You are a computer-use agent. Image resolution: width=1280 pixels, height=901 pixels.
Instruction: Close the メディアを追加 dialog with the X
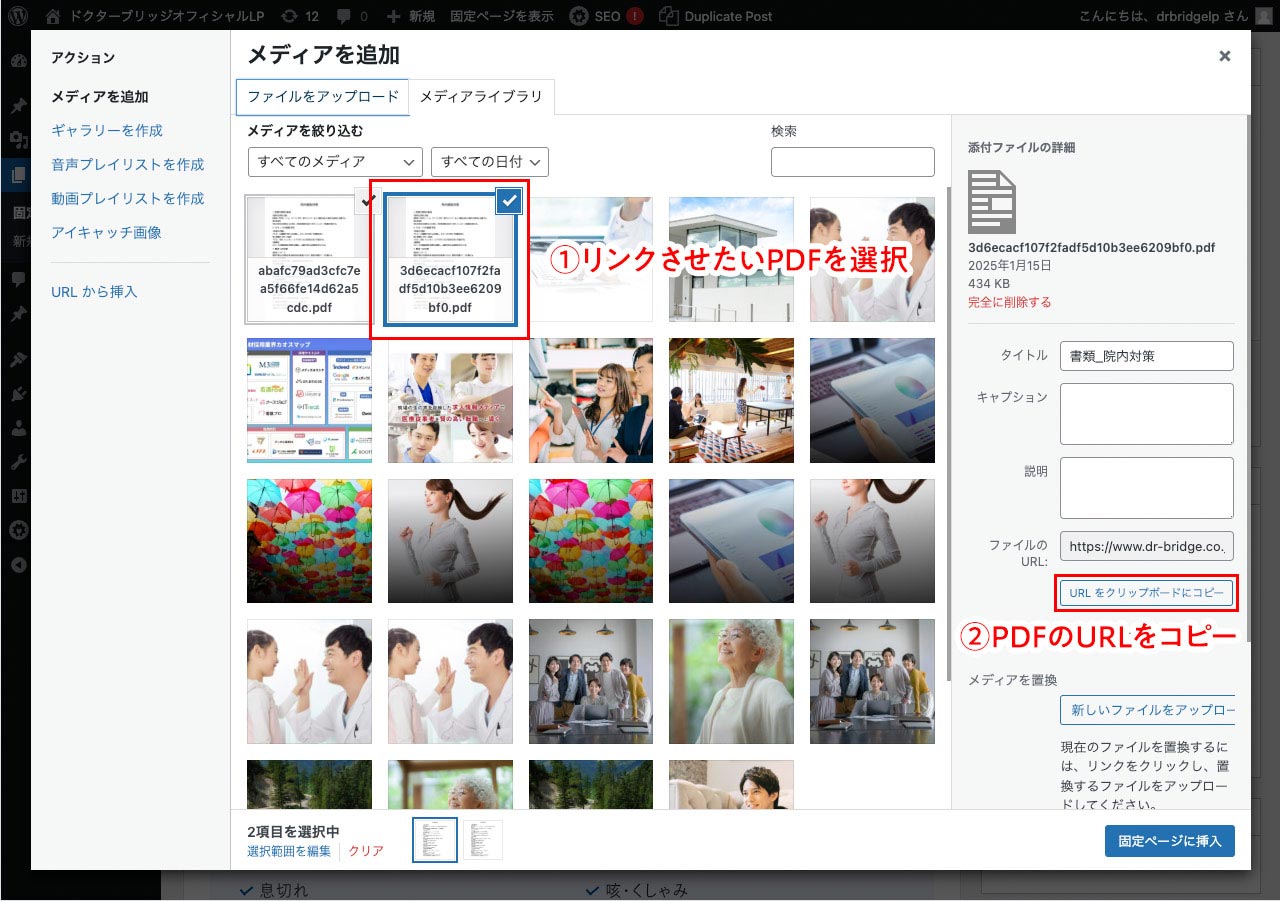tap(1224, 56)
